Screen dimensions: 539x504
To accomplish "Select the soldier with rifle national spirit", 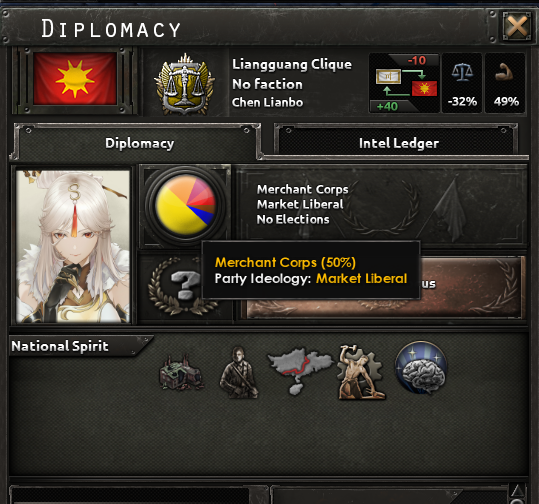I will tap(239, 373).
